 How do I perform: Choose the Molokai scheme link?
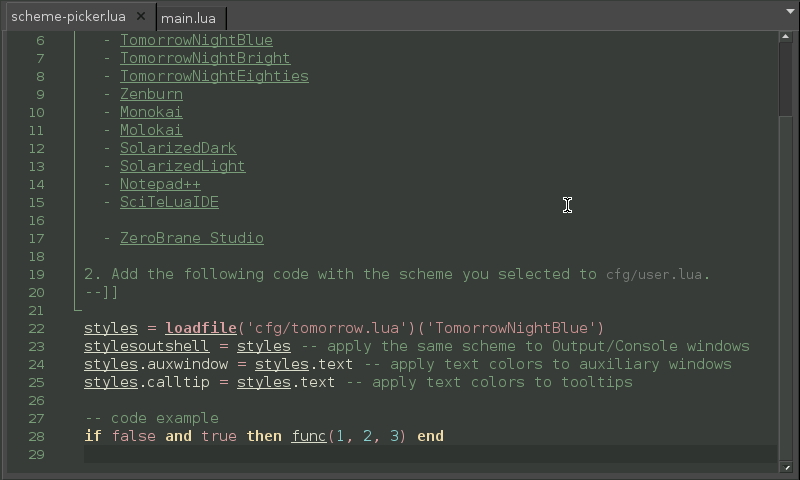[151, 130]
